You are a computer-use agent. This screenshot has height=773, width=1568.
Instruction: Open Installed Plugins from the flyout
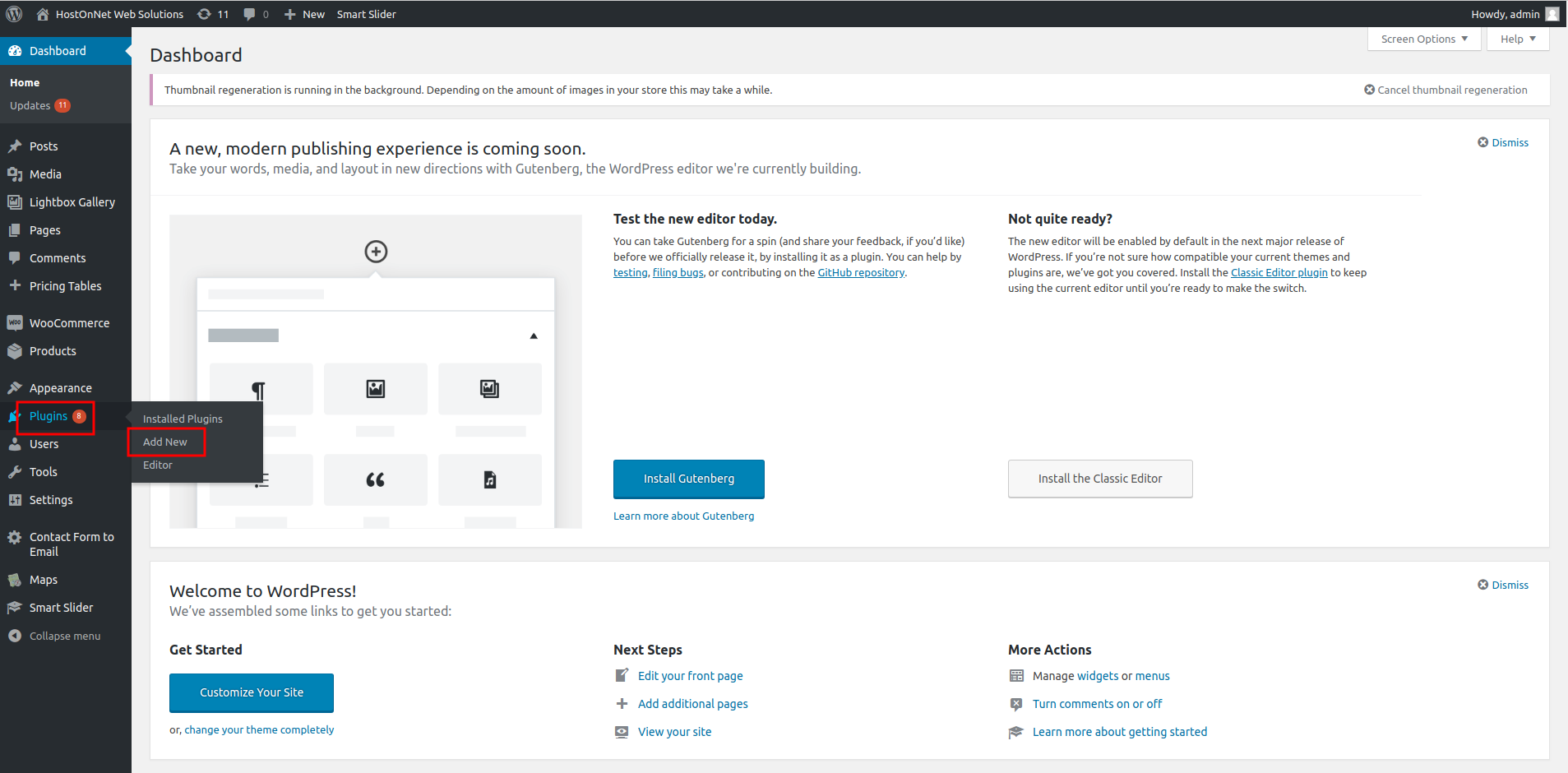pyautogui.click(x=183, y=419)
